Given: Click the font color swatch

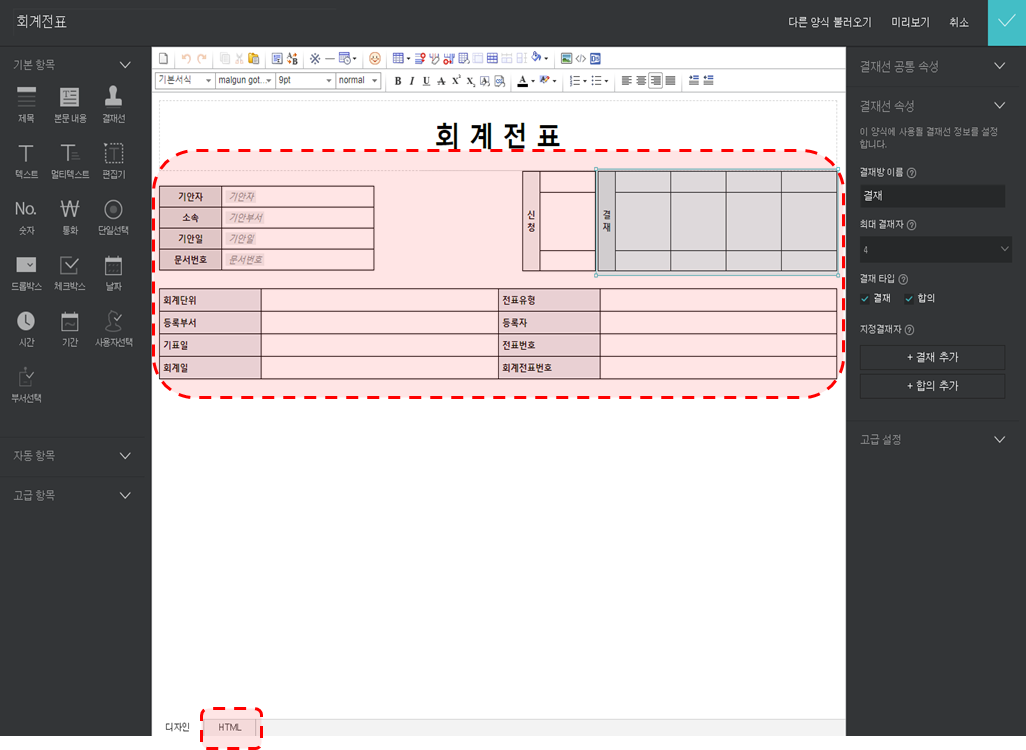Looking at the screenshot, I should coord(521,81).
